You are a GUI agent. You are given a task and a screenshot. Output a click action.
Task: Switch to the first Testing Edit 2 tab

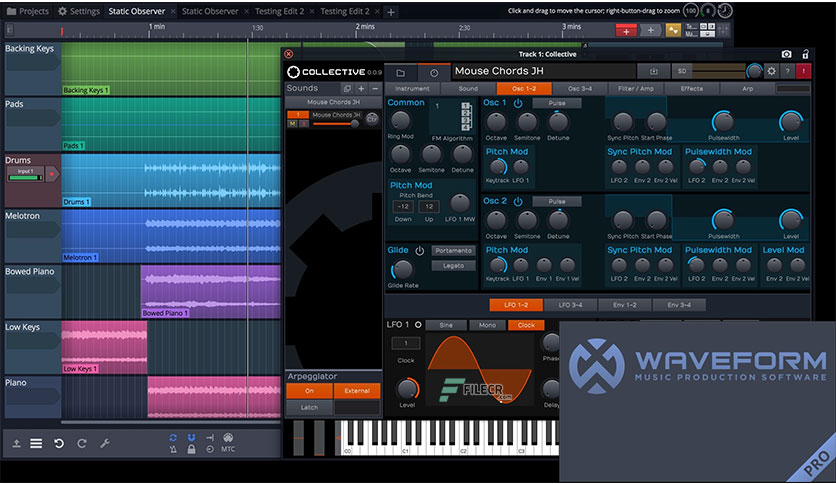pos(279,11)
